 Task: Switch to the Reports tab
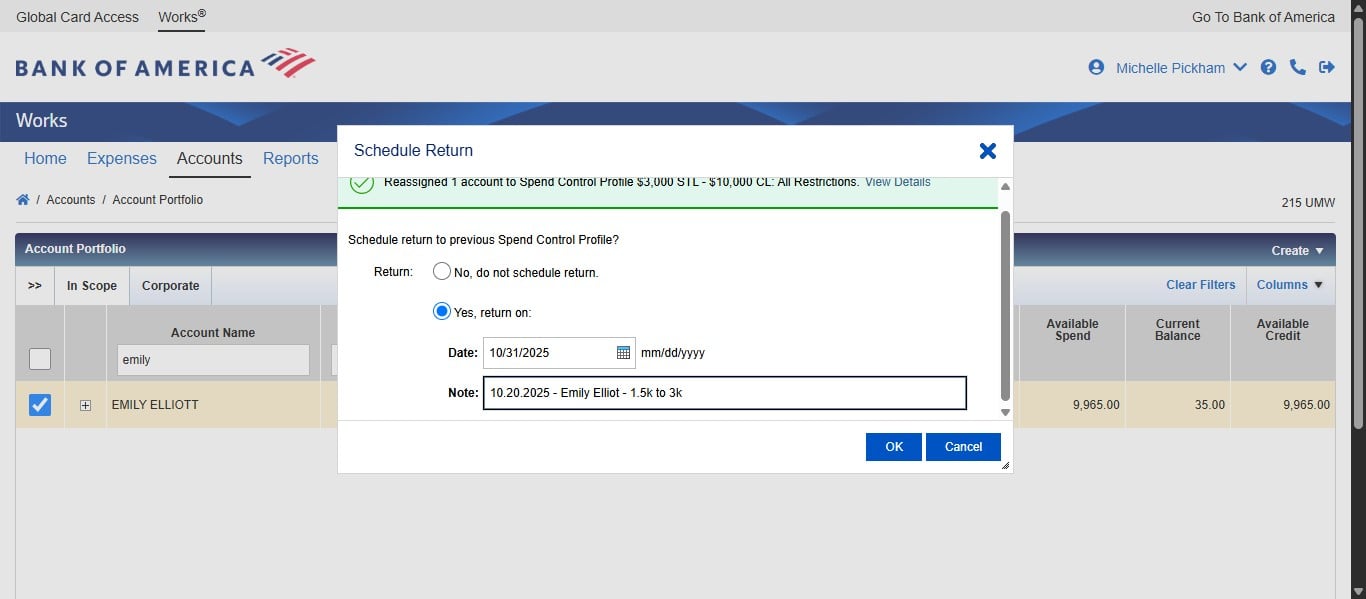tap(290, 158)
